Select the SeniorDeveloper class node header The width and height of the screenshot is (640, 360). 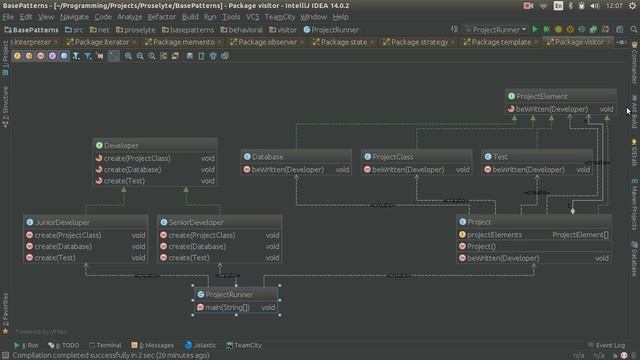[220, 222]
